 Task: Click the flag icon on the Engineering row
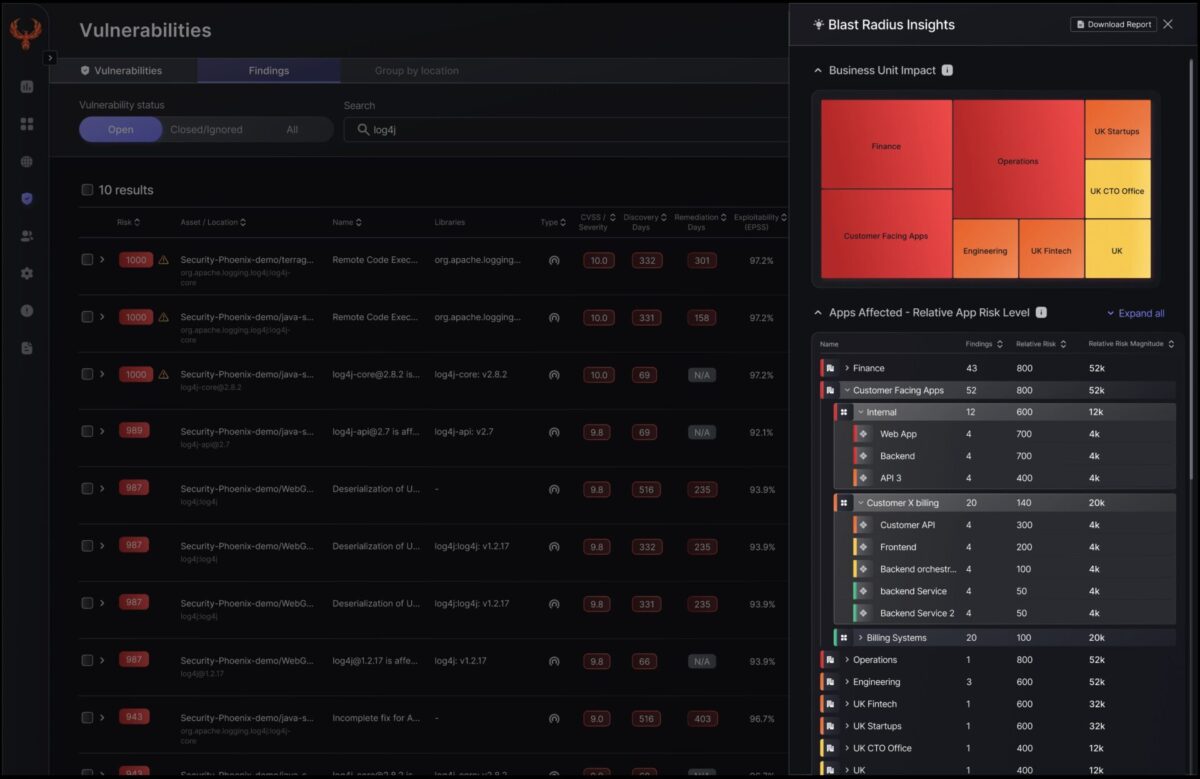point(831,682)
